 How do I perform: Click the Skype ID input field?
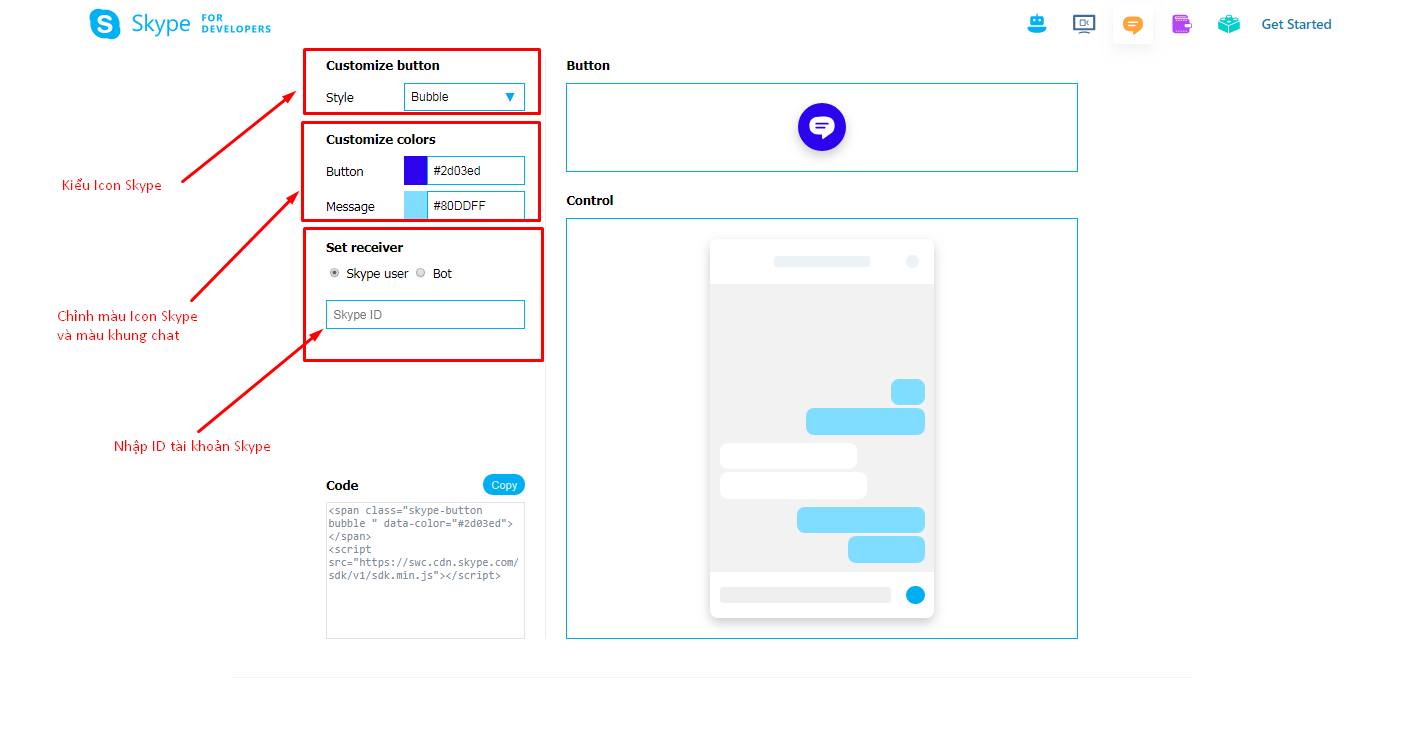click(x=425, y=314)
